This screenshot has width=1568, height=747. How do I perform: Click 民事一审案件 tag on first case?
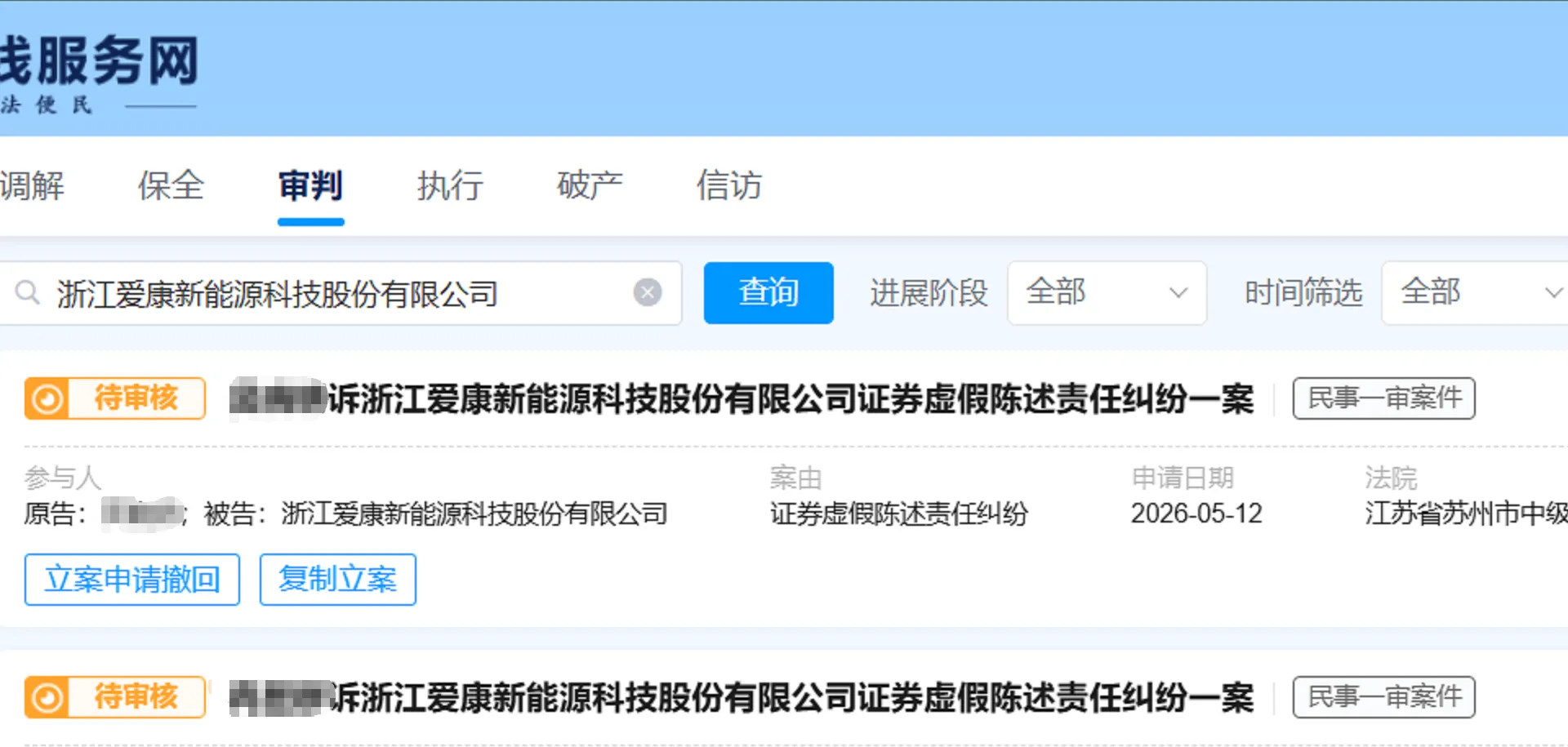(1384, 398)
